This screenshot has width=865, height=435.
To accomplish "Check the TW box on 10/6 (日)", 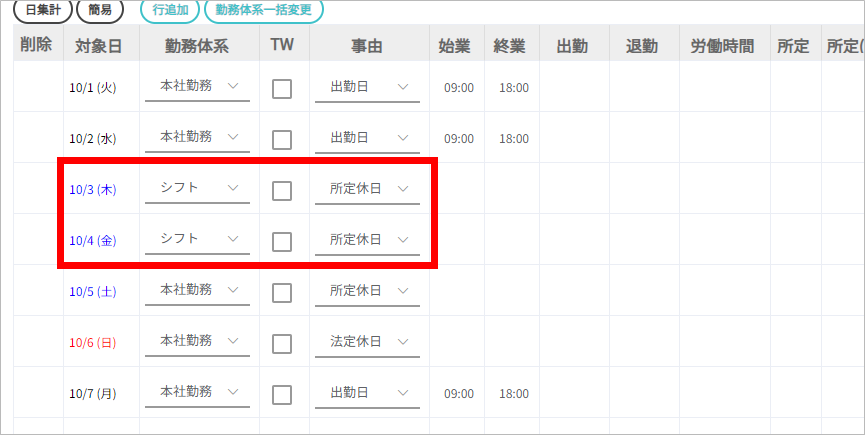I will click(x=282, y=343).
